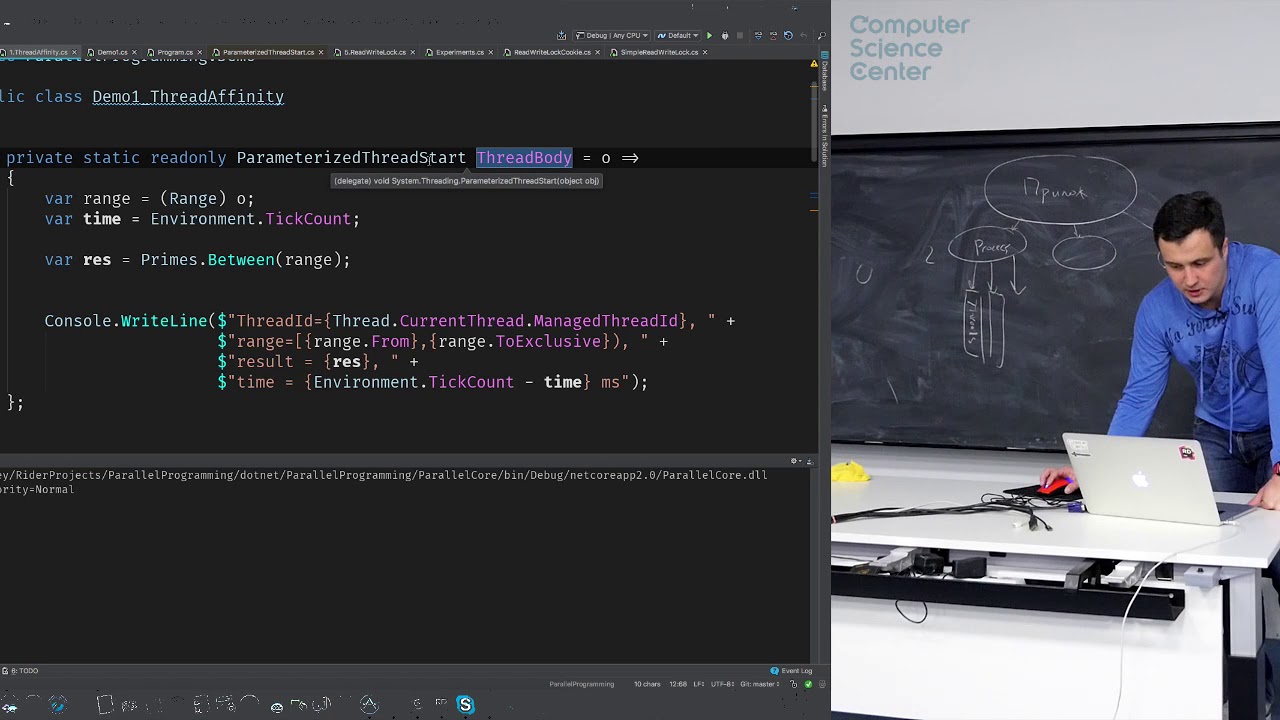The image size is (1280, 720).
Task: Click the highlighted ThreadBody identifier
Action: click(x=524, y=158)
